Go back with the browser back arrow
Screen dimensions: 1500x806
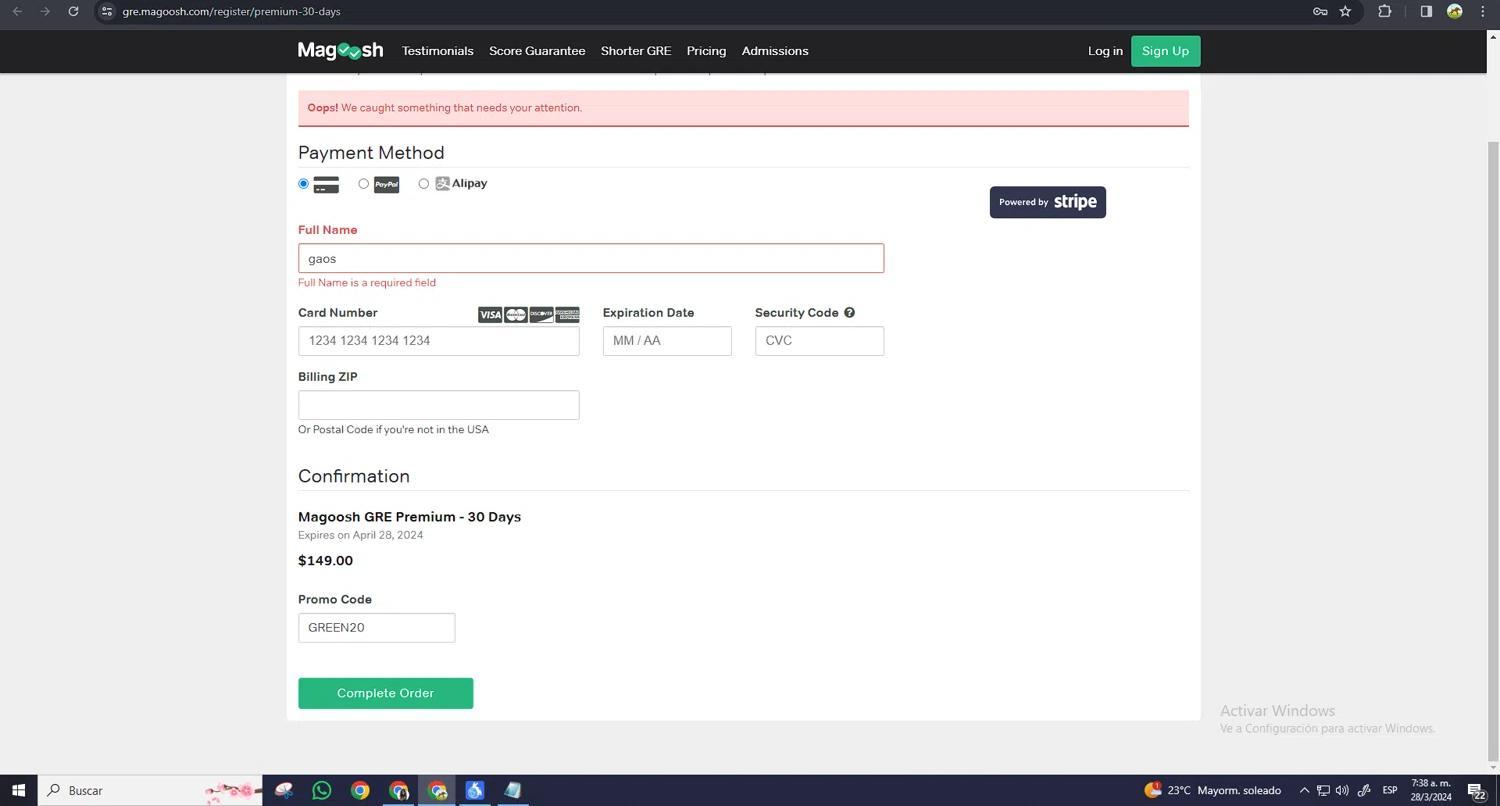pos(17,11)
